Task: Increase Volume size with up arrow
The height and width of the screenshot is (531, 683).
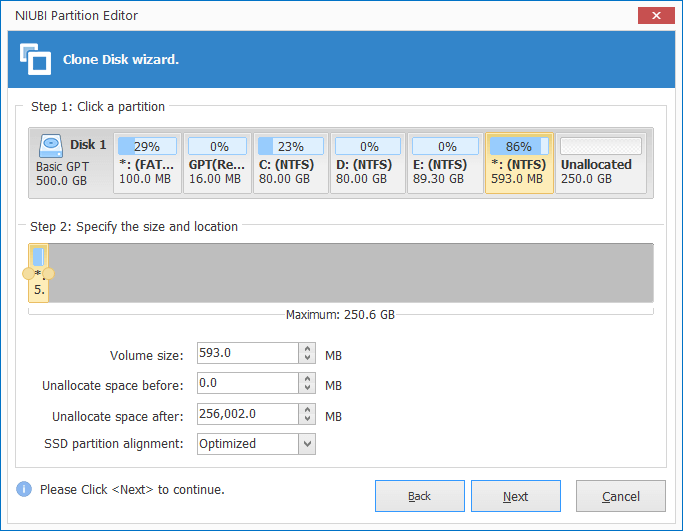Action: [307, 349]
